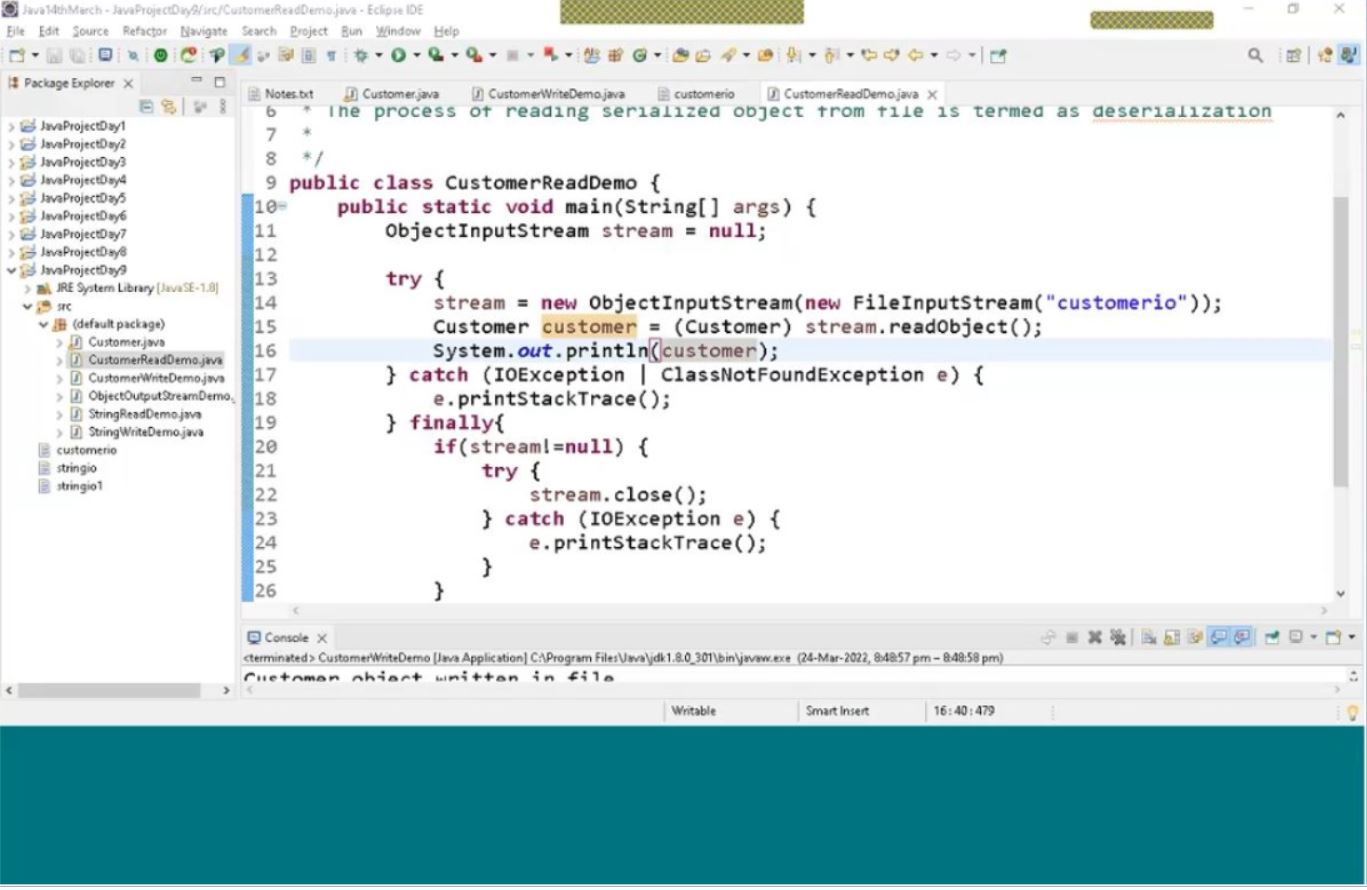Open the Display Selected Console dropdown
Image resolution: width=1367 pixels, height=890 pixels.
point(1314,637)
